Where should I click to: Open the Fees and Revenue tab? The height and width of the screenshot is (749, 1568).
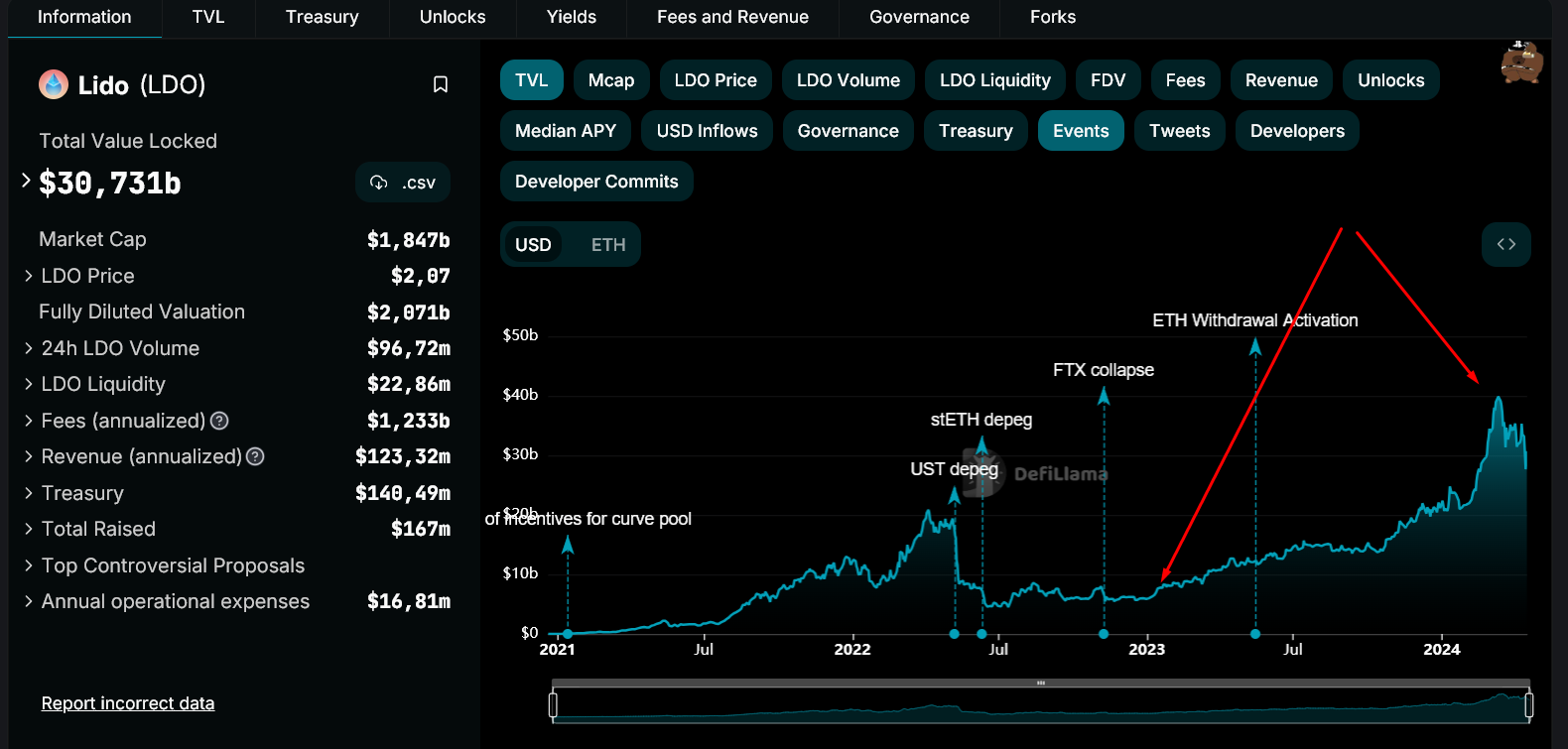click(x=732, y=17)
